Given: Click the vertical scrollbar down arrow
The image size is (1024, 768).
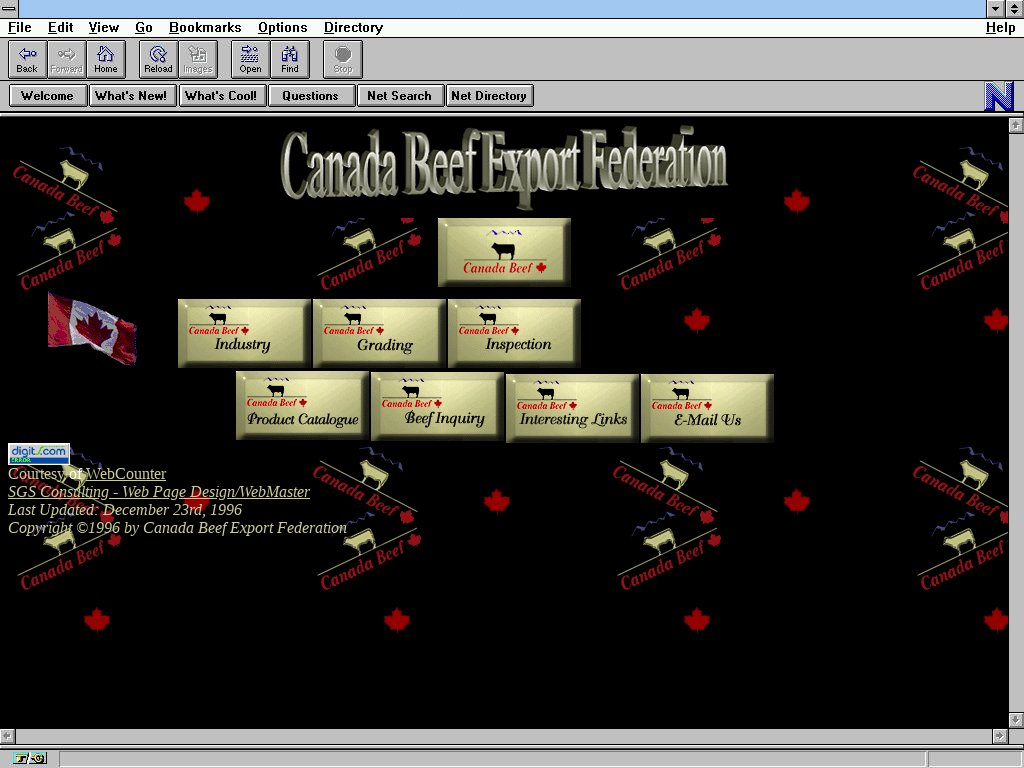Looking at the screenshot, I should (x=1016, y=719).
